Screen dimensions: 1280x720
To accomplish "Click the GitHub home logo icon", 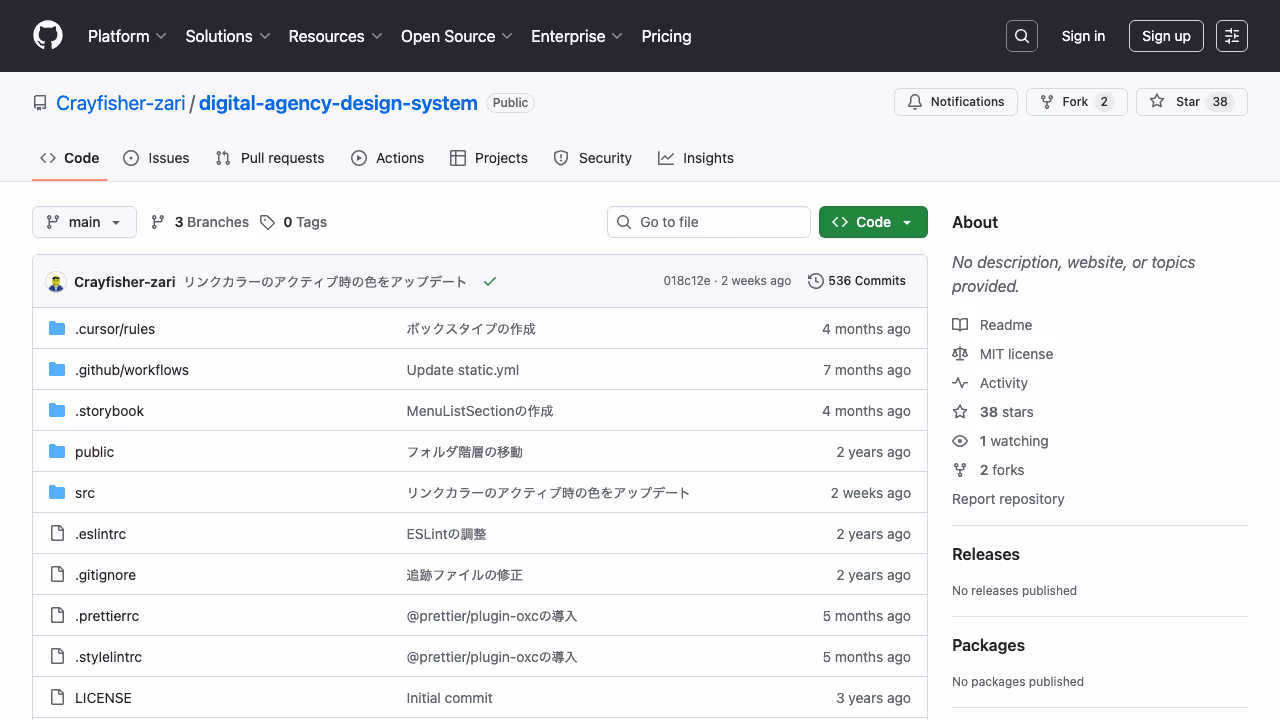I will pos(47,36).
